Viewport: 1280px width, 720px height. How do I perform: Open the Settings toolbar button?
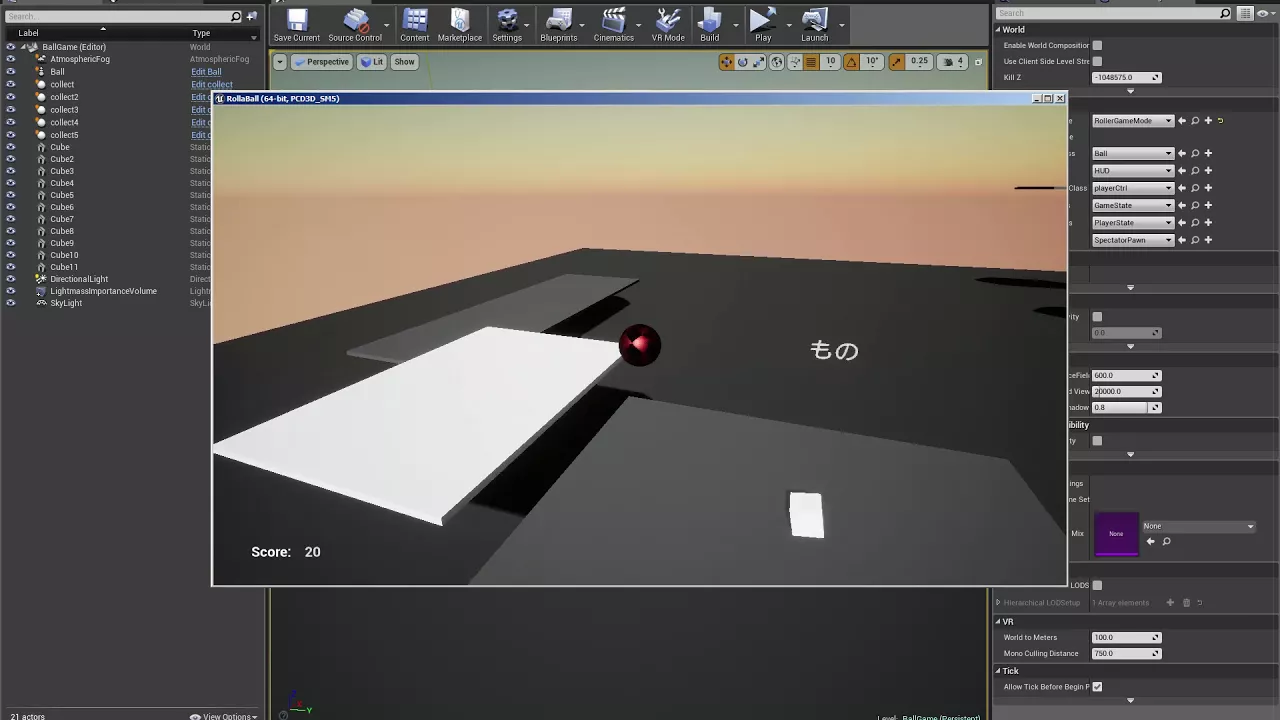coord(507,26)
